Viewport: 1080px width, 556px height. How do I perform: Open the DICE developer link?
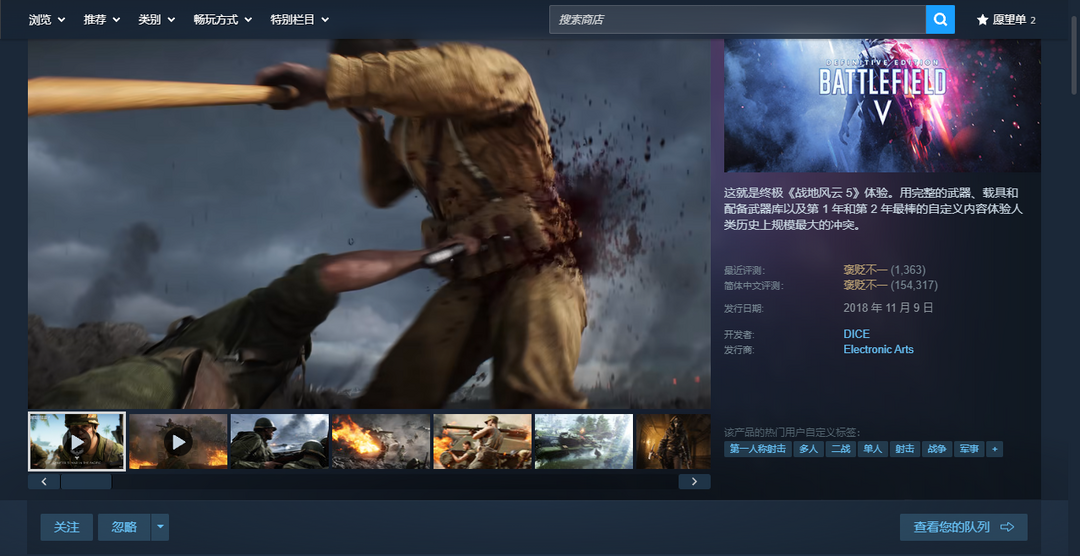tap(856, 334)
